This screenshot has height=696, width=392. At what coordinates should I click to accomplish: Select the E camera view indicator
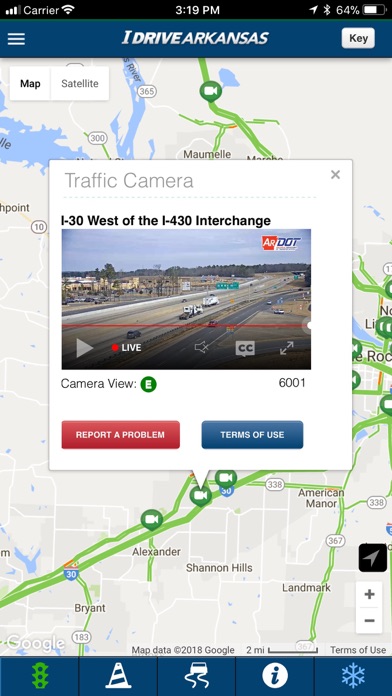point(149,384)
